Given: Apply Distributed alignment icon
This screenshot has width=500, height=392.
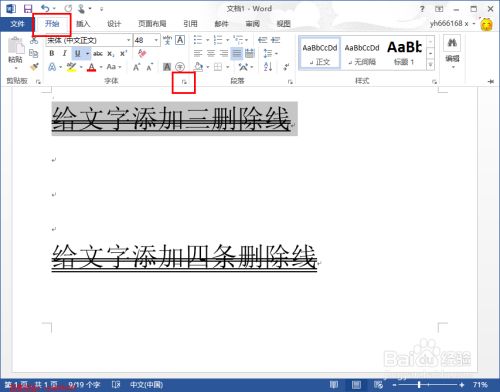Looking at the screenshot, I should pos(250,53).
